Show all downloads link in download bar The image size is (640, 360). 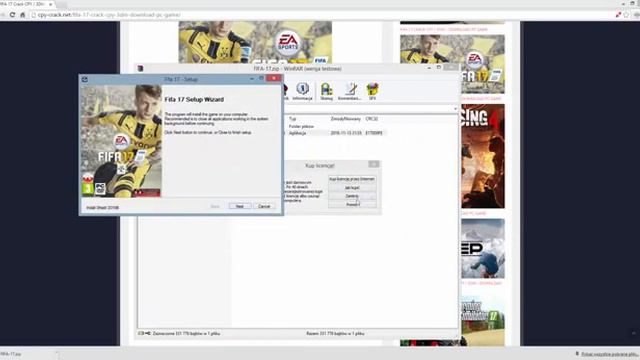click(x=610, y=354)
